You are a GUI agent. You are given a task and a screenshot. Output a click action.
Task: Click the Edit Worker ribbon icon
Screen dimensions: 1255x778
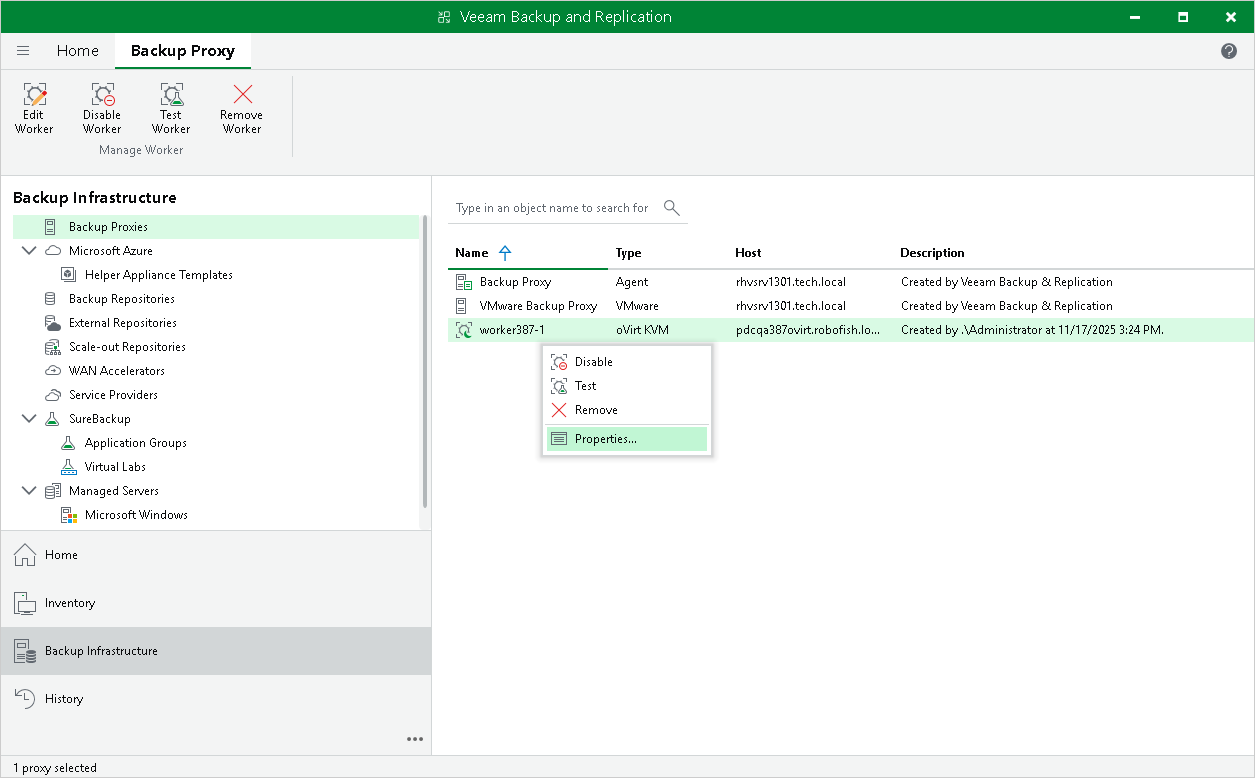click(35, 96)
